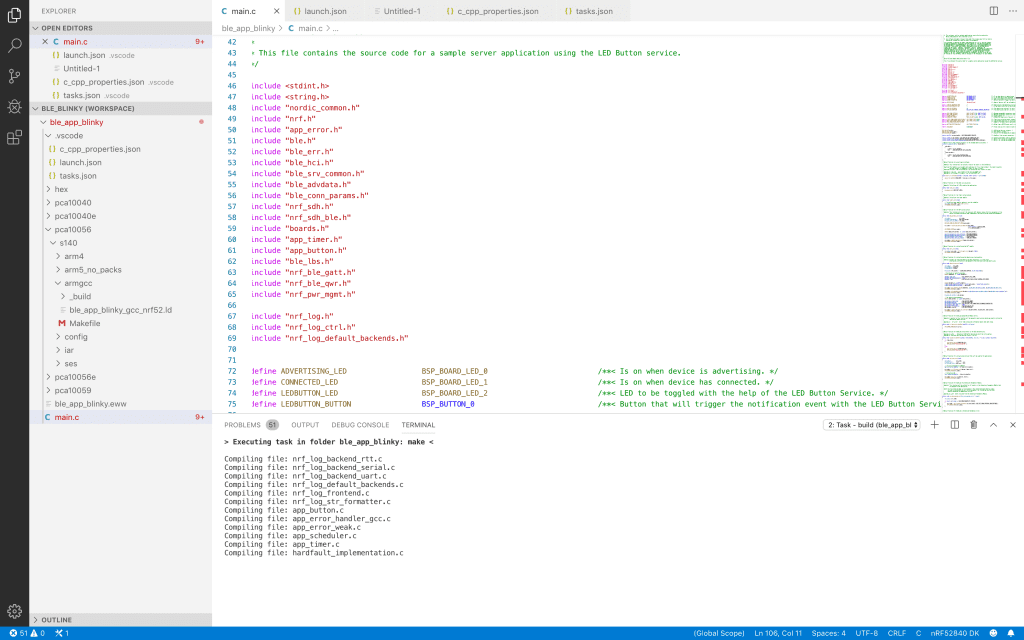Select the Terminal panel tab
Image resolution: width=1024 pixels, height=640 pixels.
pos(418,425)
